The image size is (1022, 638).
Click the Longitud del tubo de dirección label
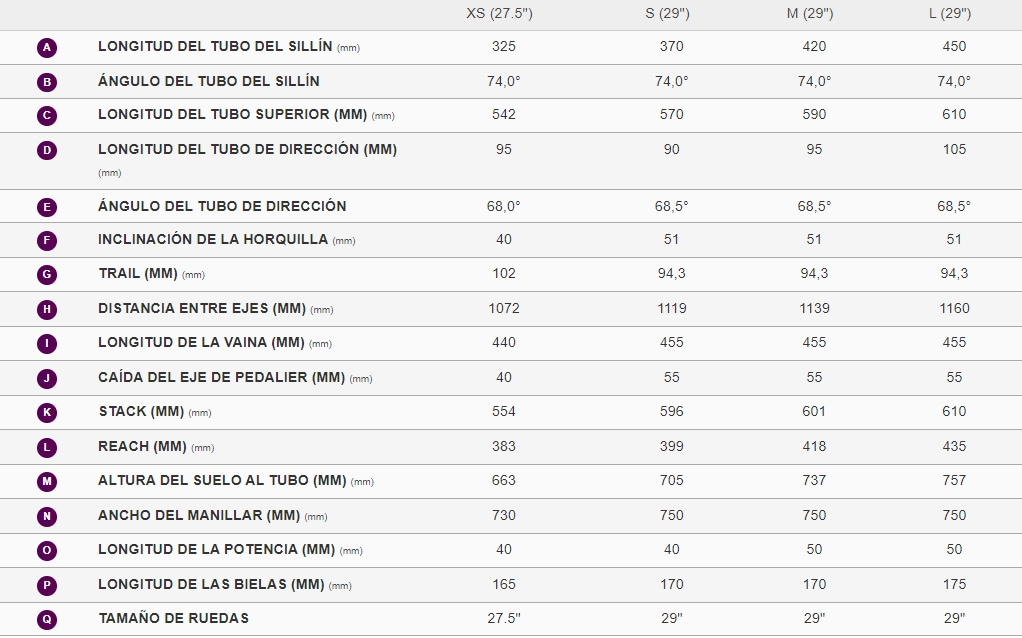tap(248, 149)
